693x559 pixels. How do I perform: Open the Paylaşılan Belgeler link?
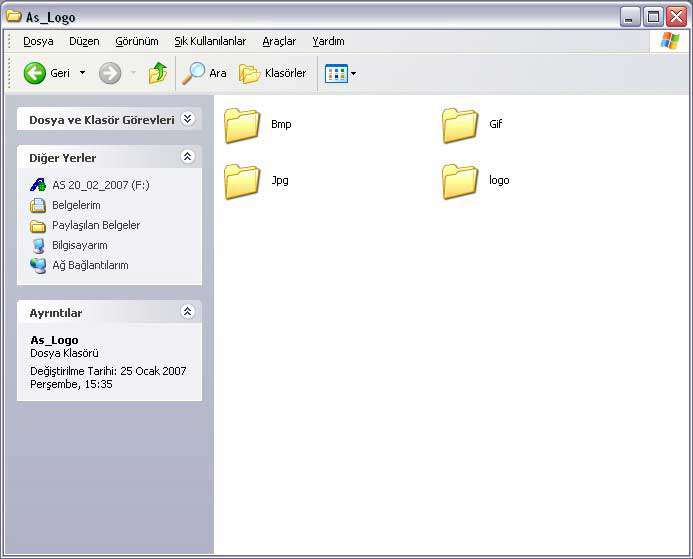[x=96, y=225]
